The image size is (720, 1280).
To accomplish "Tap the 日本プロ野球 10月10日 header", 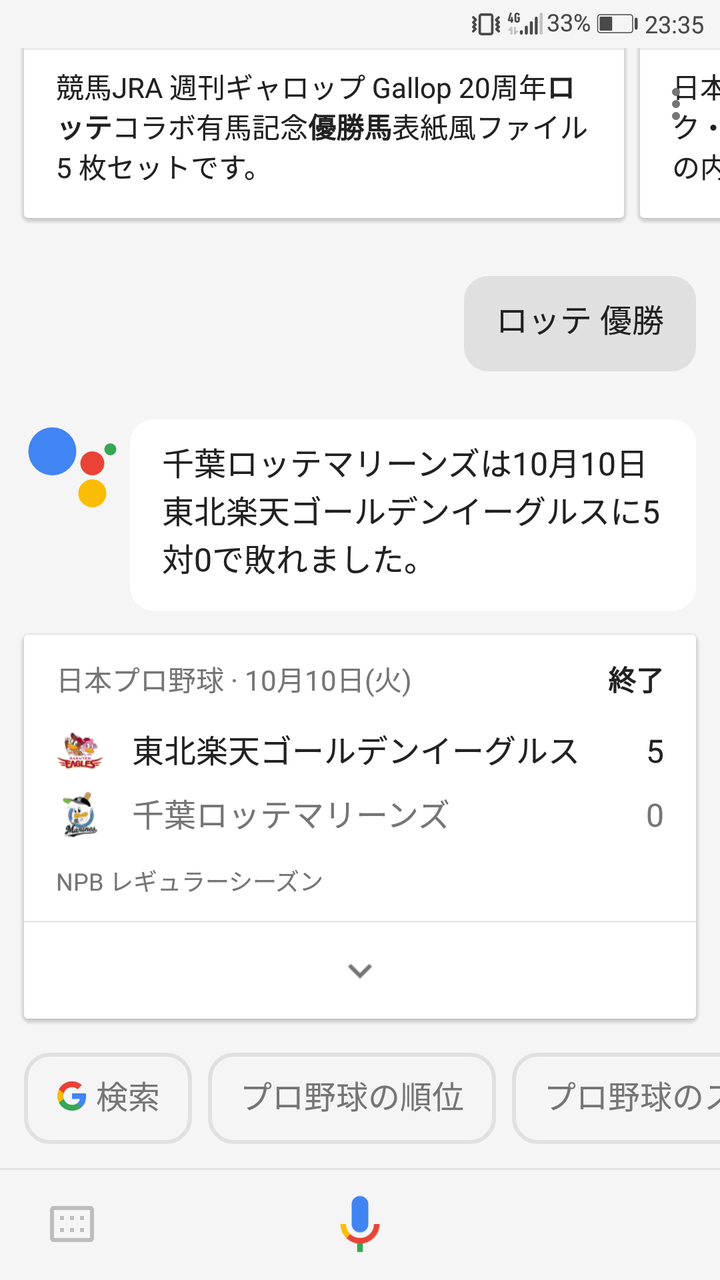I will pos(234,682).
